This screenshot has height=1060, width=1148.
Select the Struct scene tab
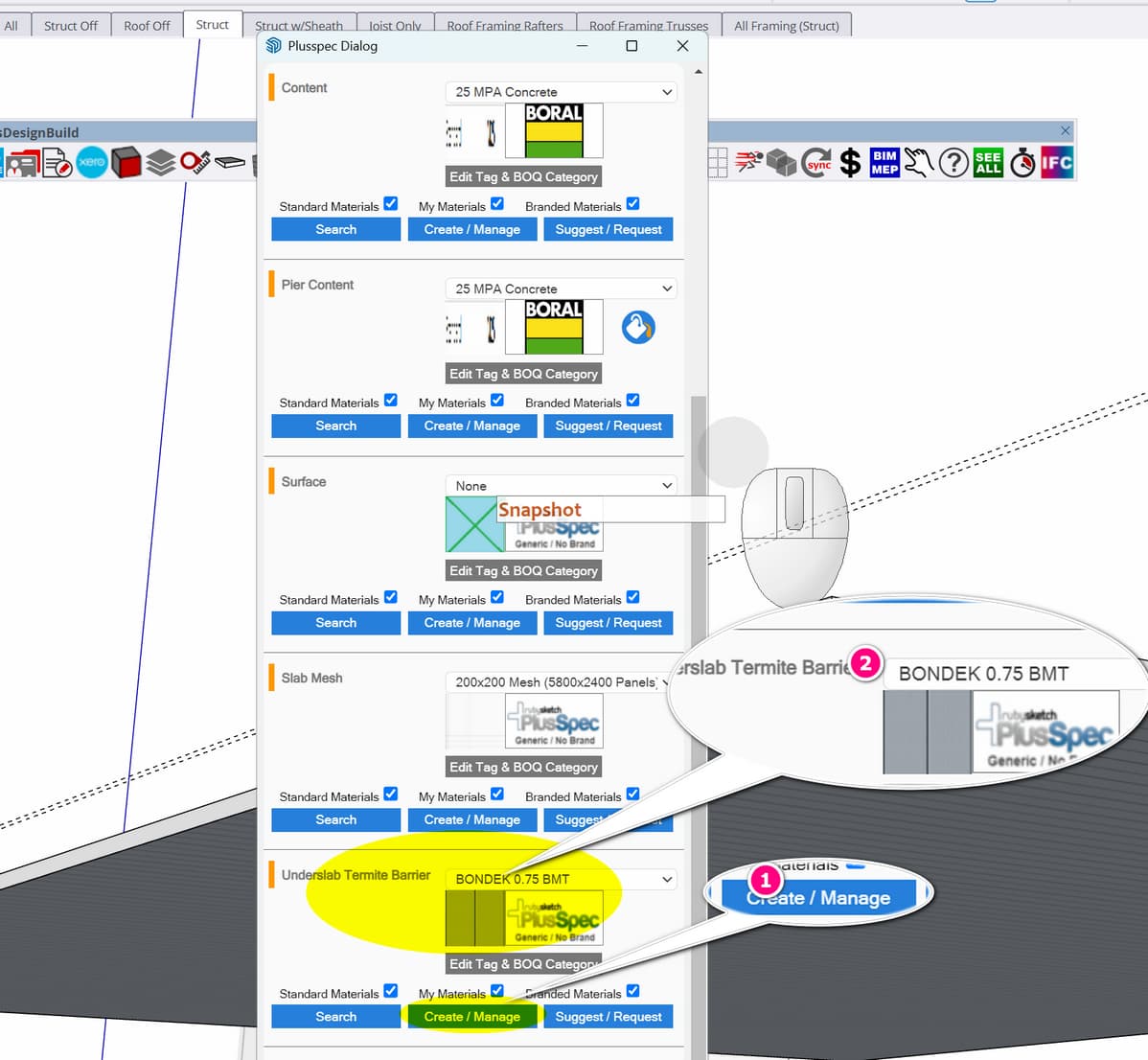pos(213,24)
